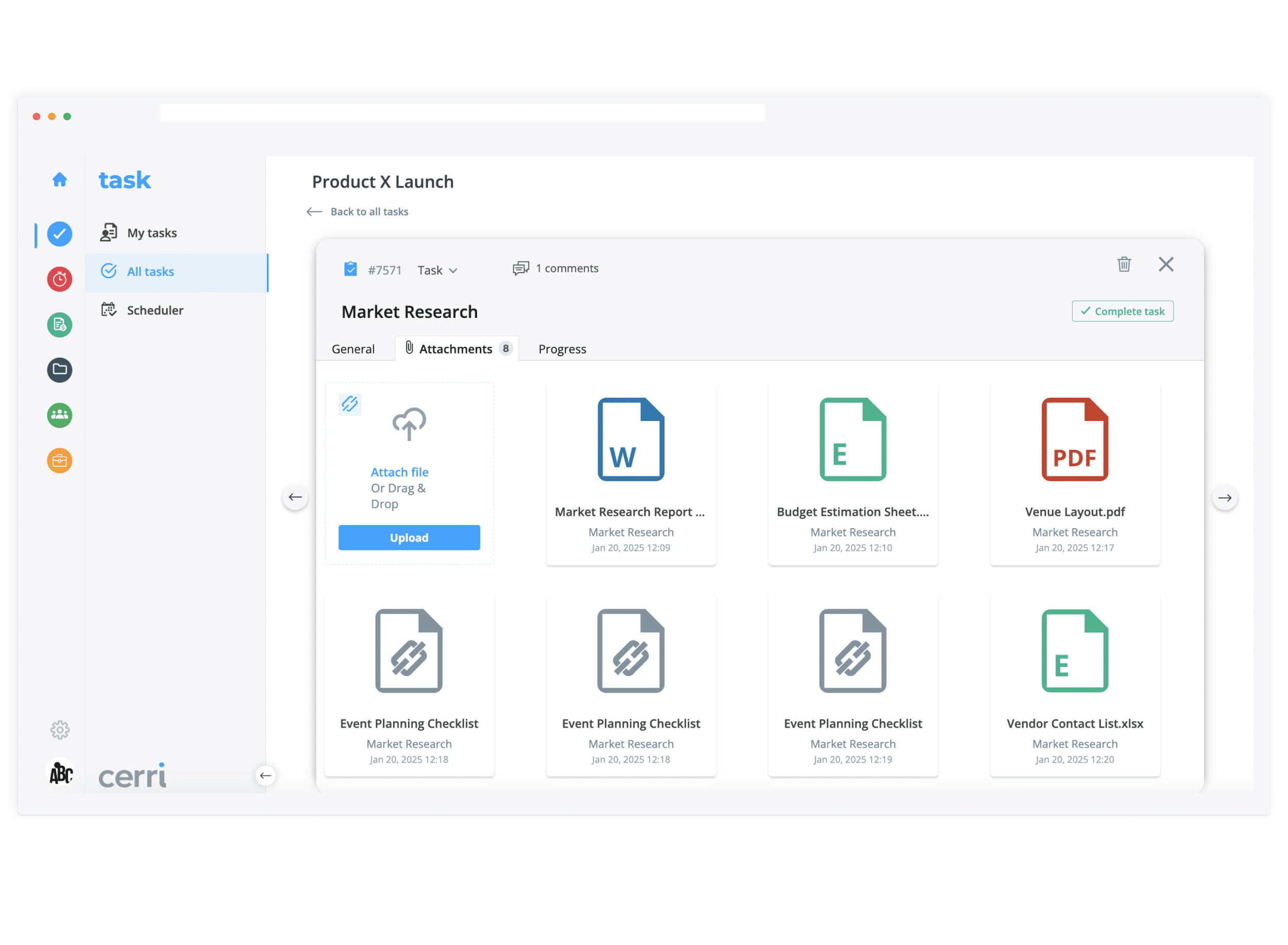This screenshot has width=1288, height=945.
Task: Click Back to all tasks link
Action: pos(369,212)
